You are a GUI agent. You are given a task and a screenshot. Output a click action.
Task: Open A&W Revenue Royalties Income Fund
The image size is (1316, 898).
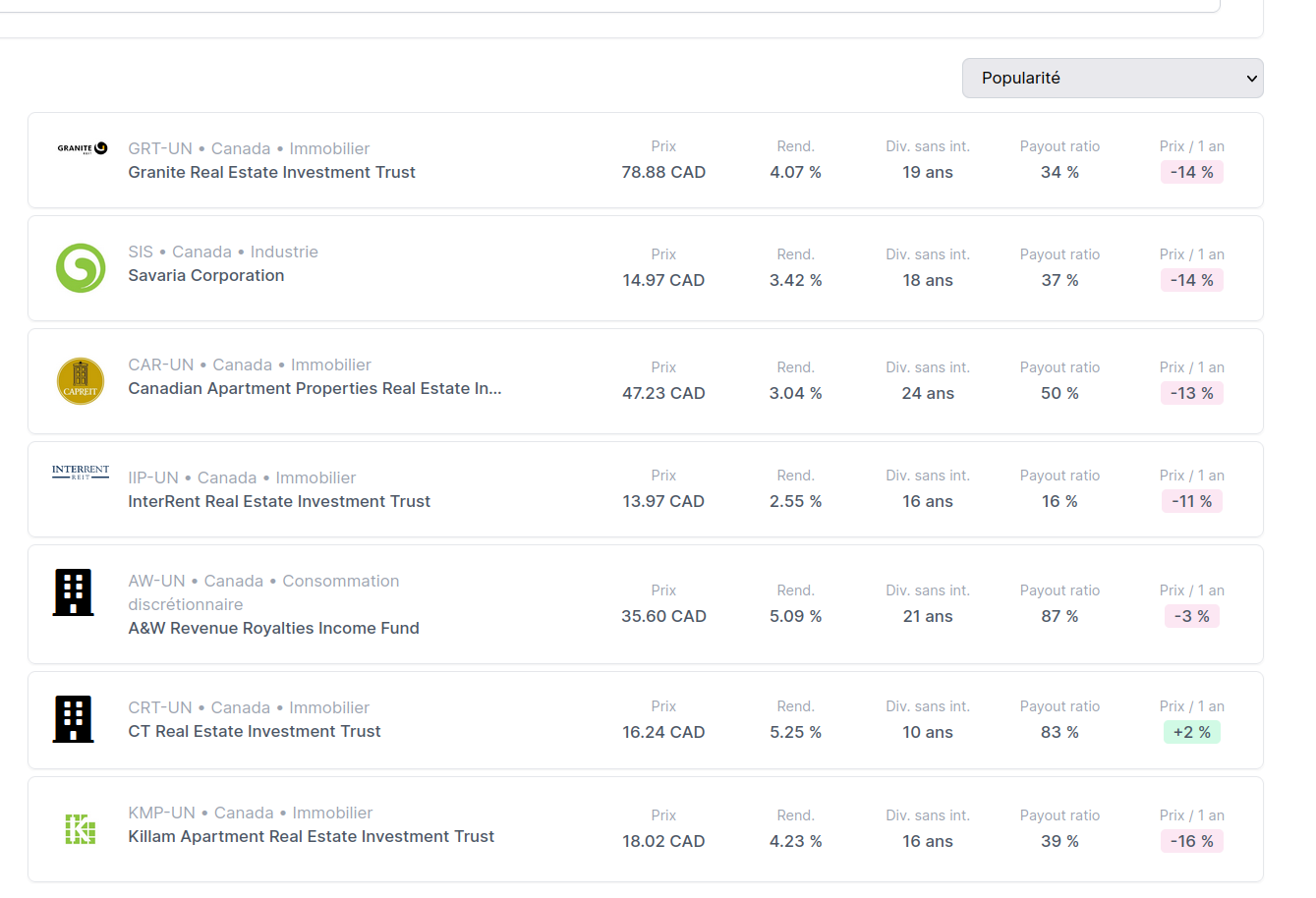273,628
